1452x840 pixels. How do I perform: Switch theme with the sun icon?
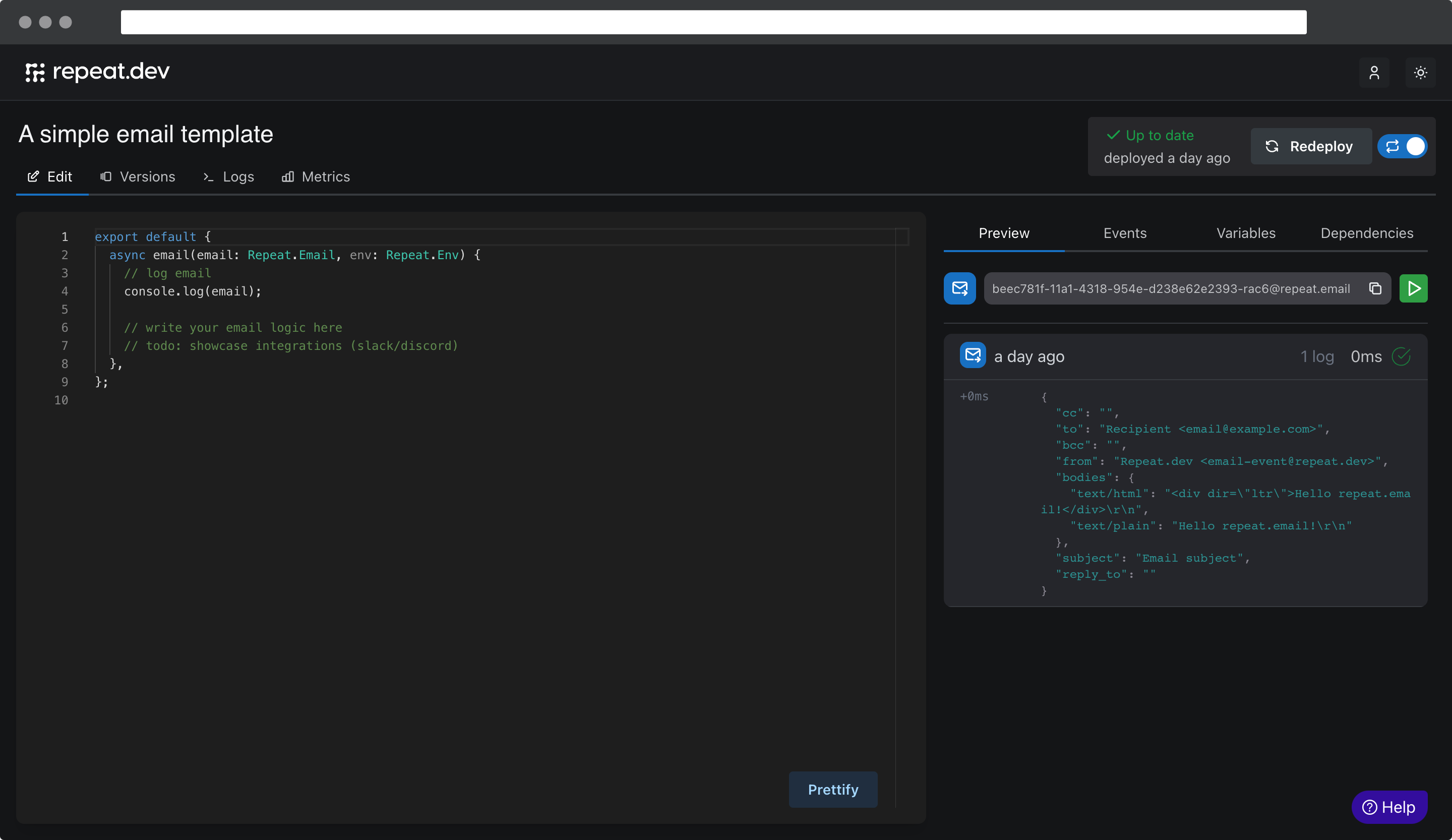[1420, 73]
